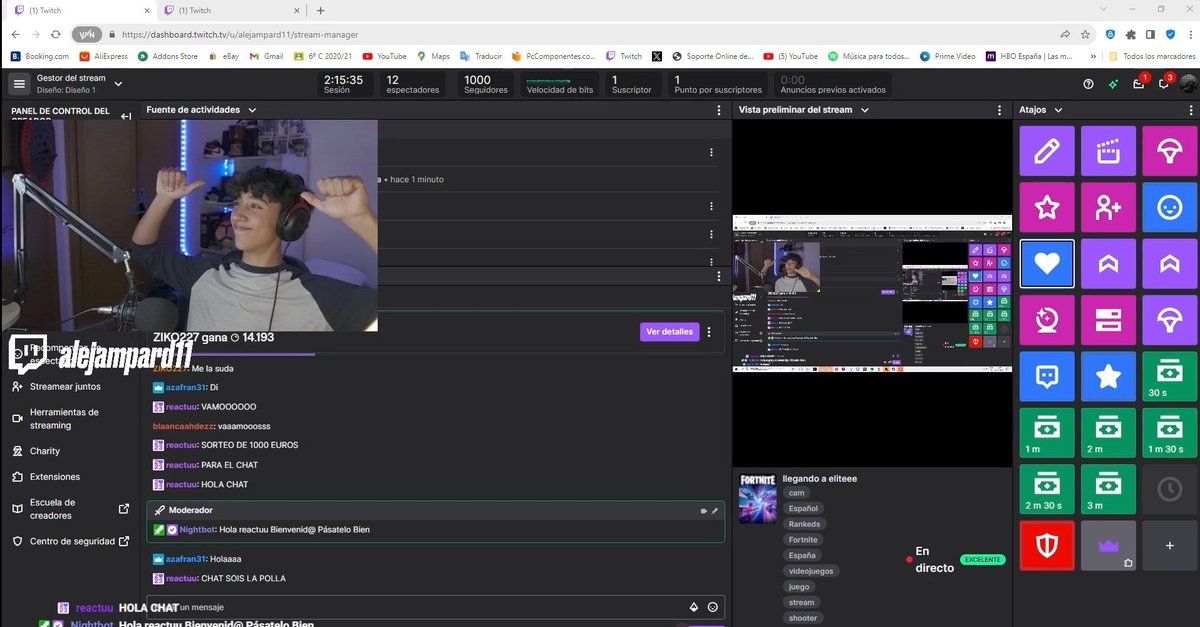1200x627 pixels.
Task: Open three-dot menu beside Ver detalles
Action: pos(709,332)
